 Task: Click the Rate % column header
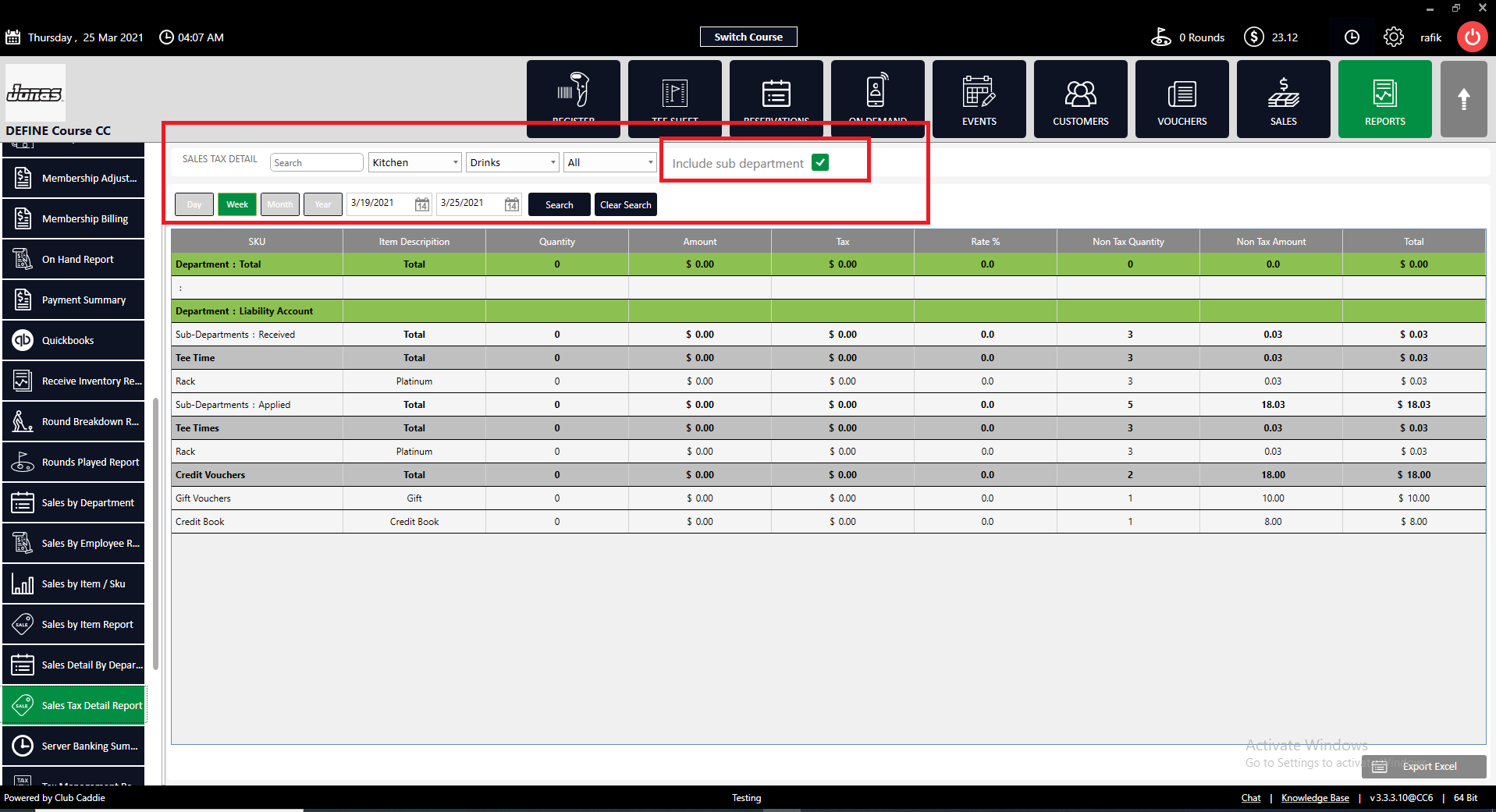point(986,241)
